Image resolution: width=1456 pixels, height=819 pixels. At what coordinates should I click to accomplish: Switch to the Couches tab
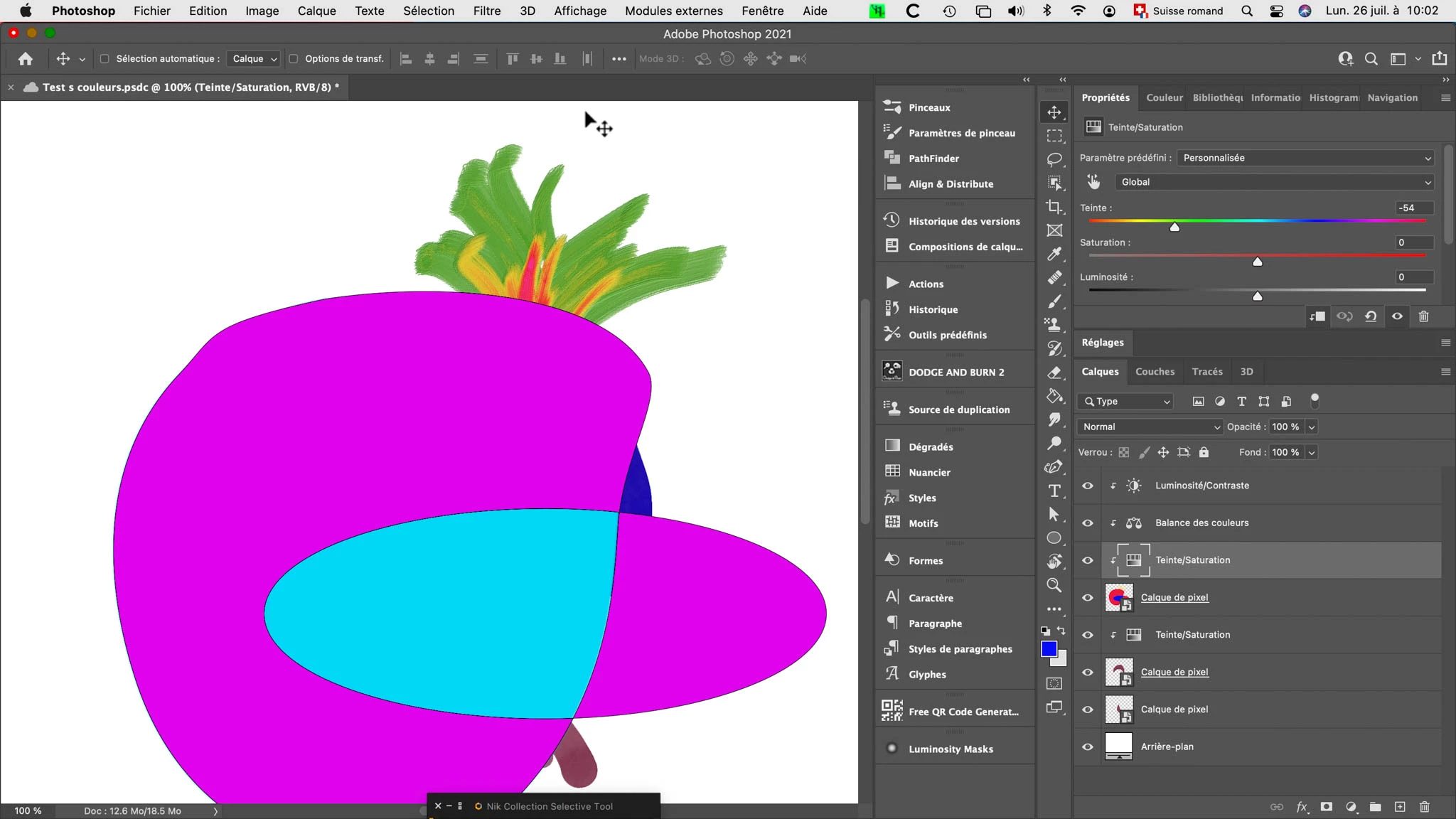pos(1155,371)
